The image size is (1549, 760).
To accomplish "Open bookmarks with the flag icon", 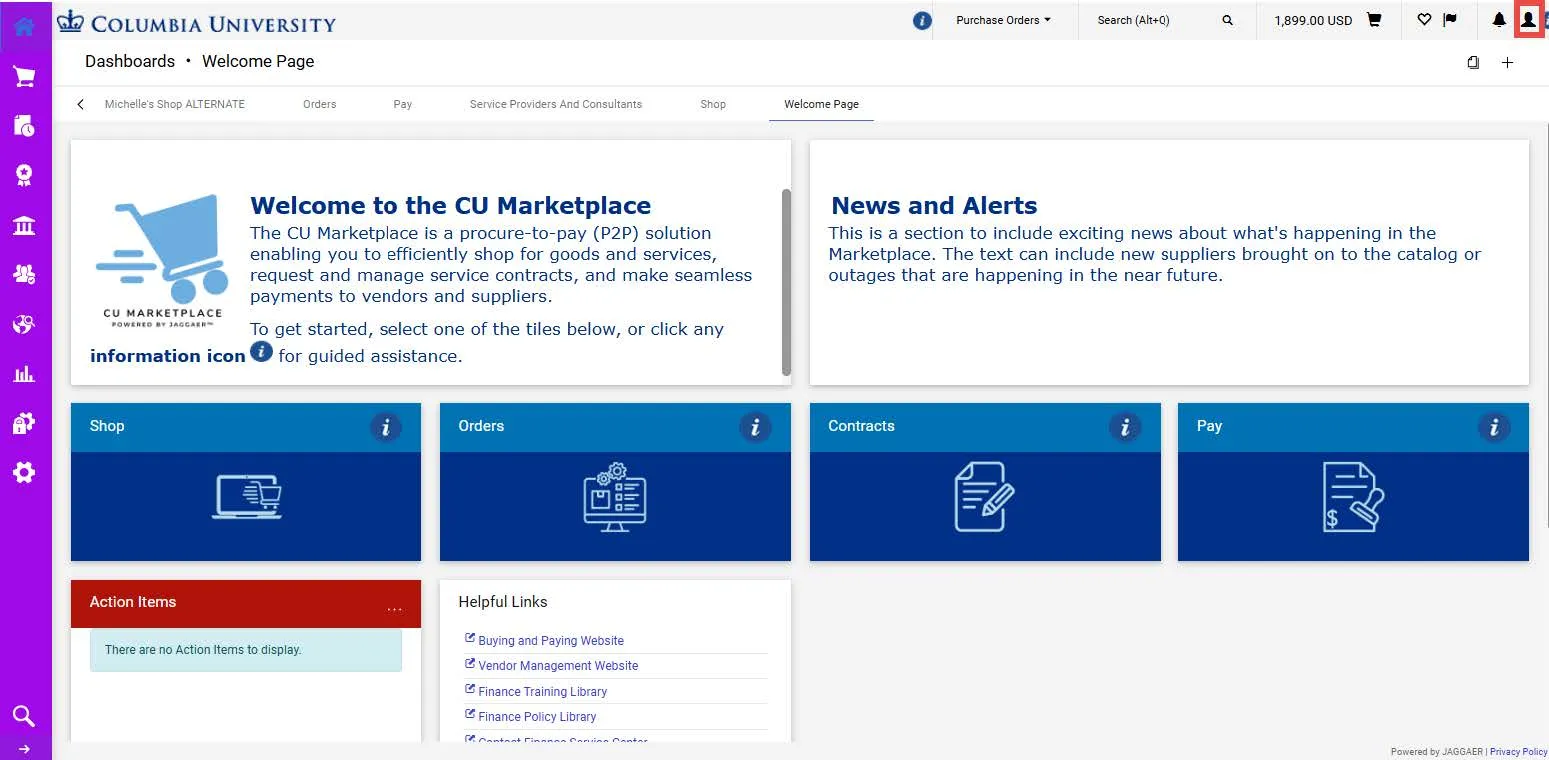I will 1450,20.
